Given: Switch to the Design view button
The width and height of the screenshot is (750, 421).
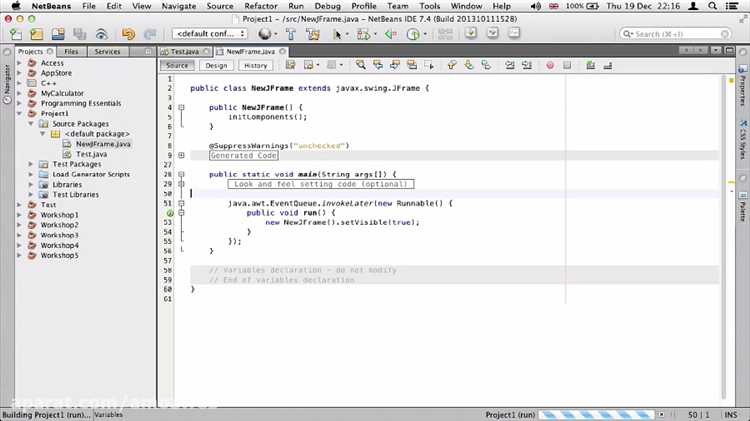Looking at the screenshot, I should 216,66.
